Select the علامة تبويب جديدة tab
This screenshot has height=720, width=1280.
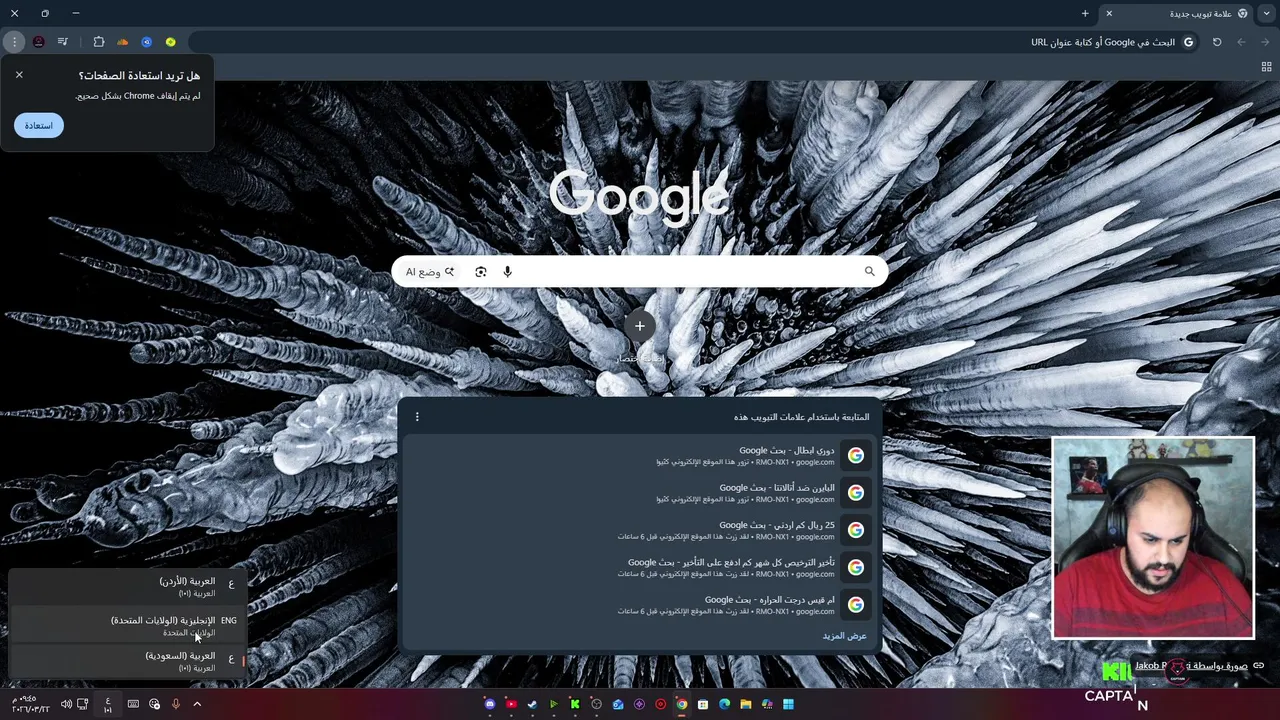[x=1176, y=13]
